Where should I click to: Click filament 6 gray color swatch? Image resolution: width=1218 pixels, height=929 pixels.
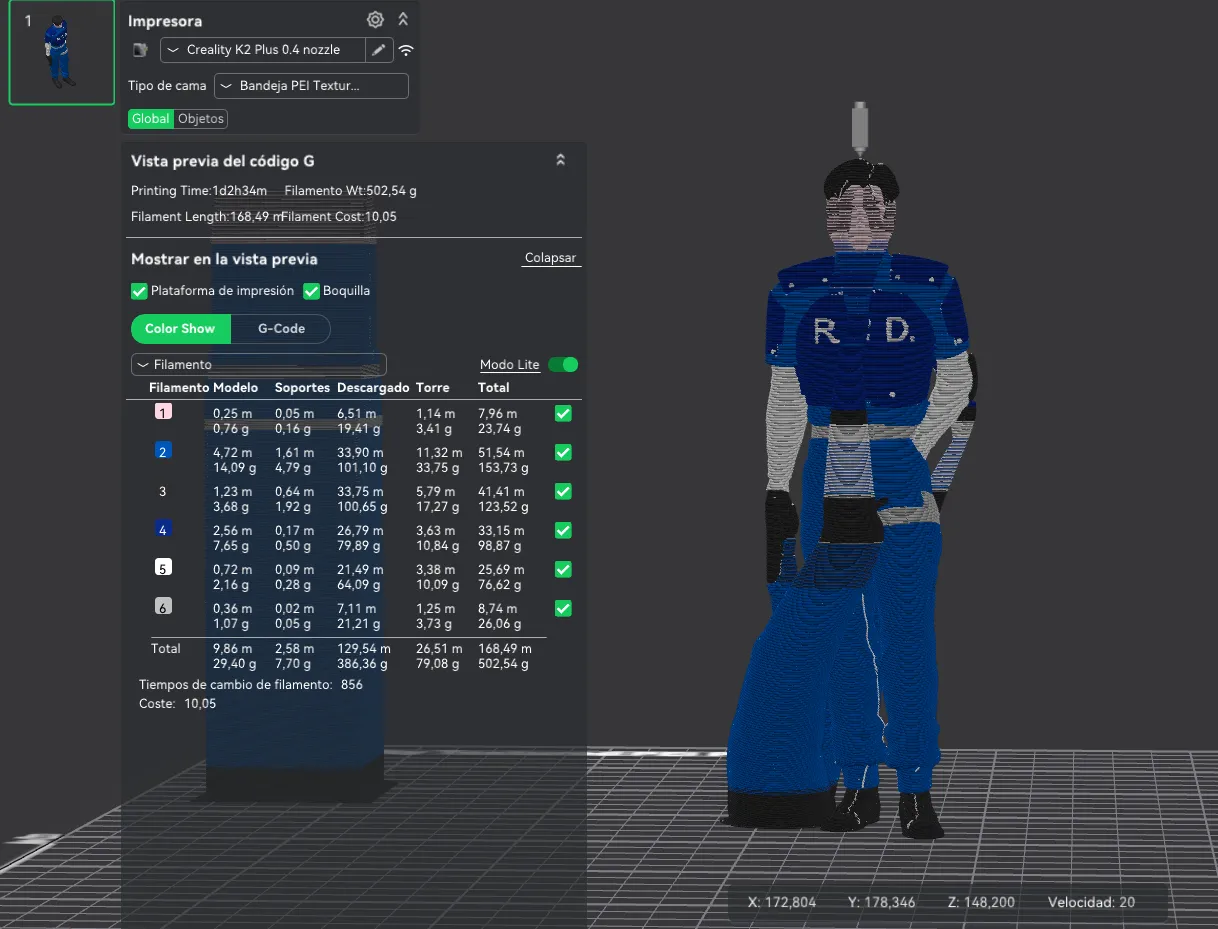click(163, 607)
